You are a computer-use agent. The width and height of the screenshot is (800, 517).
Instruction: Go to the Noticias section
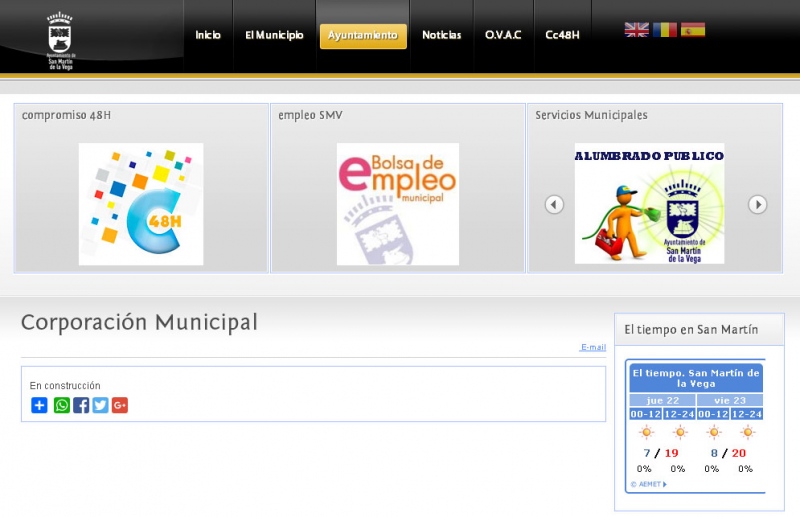(x=441, y=35)
